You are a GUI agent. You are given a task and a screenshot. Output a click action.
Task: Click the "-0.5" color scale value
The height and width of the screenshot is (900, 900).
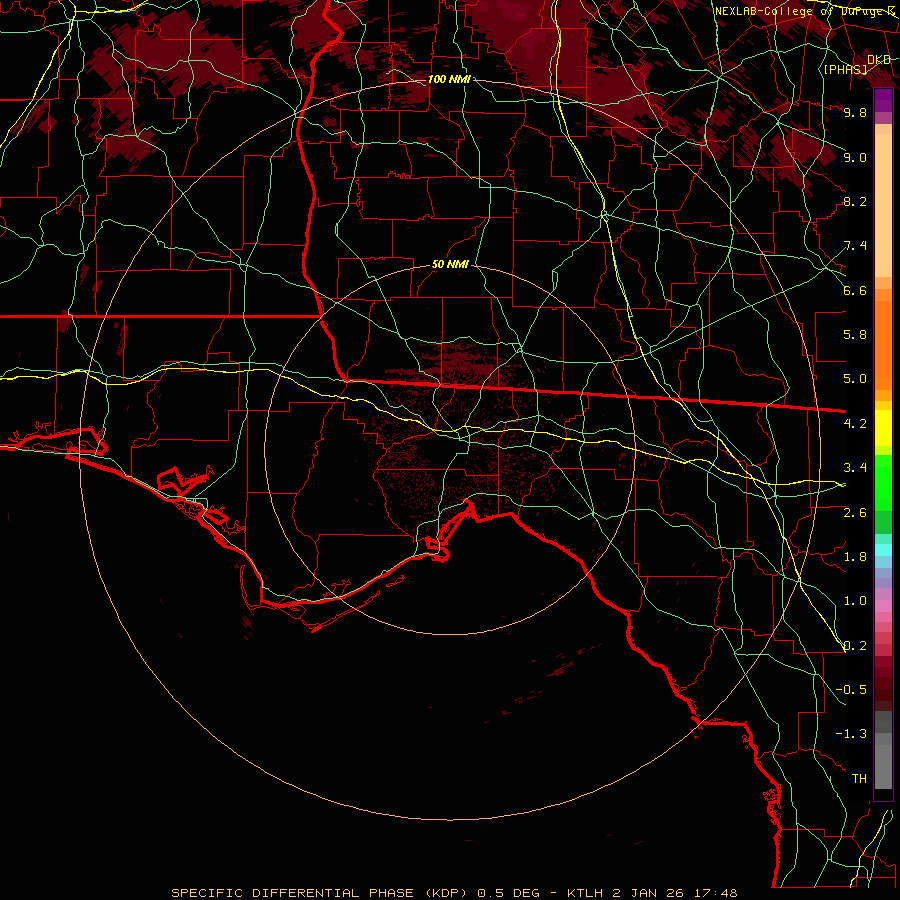(851, 690)
